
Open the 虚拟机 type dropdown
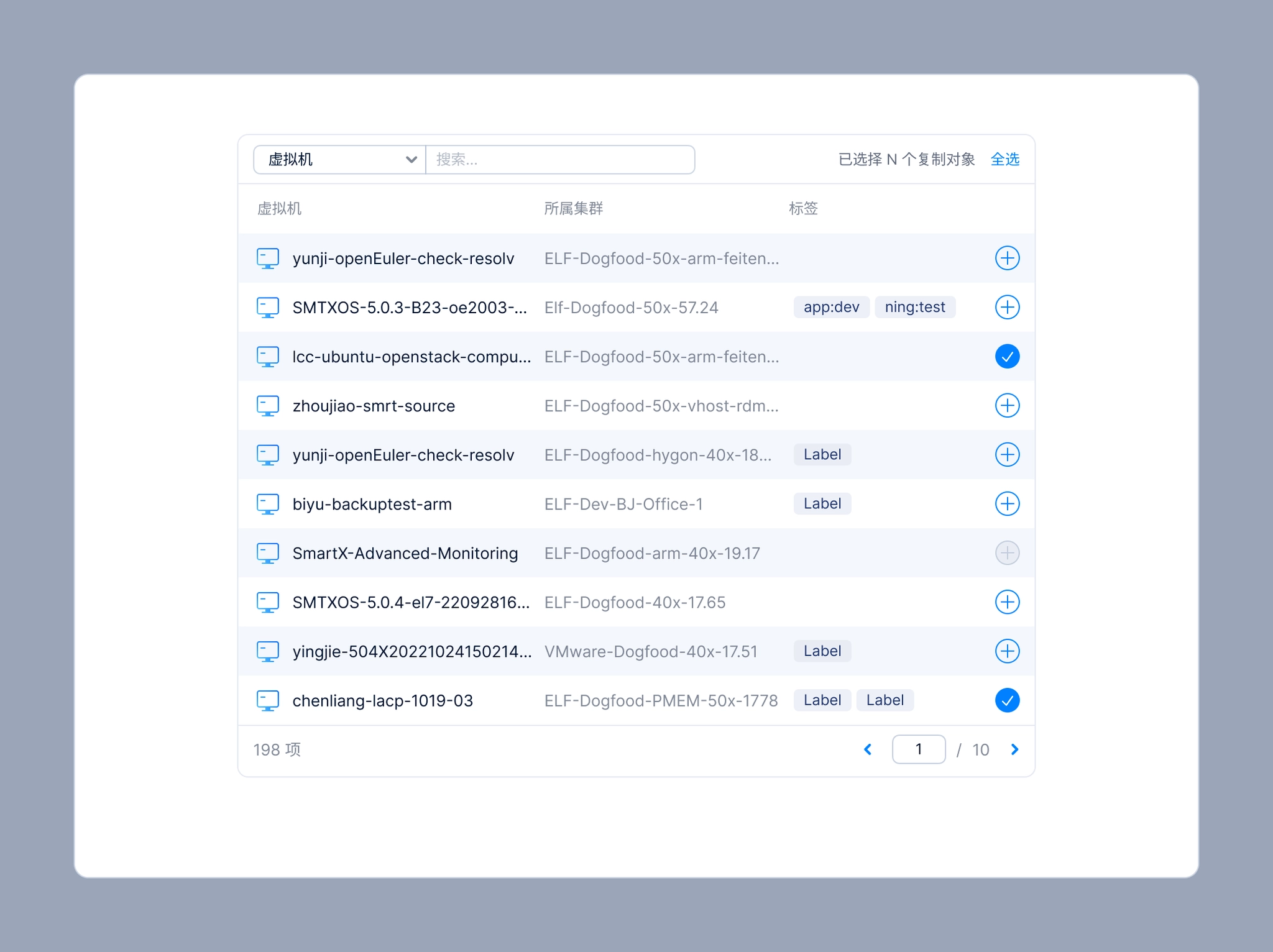[339, 160]
